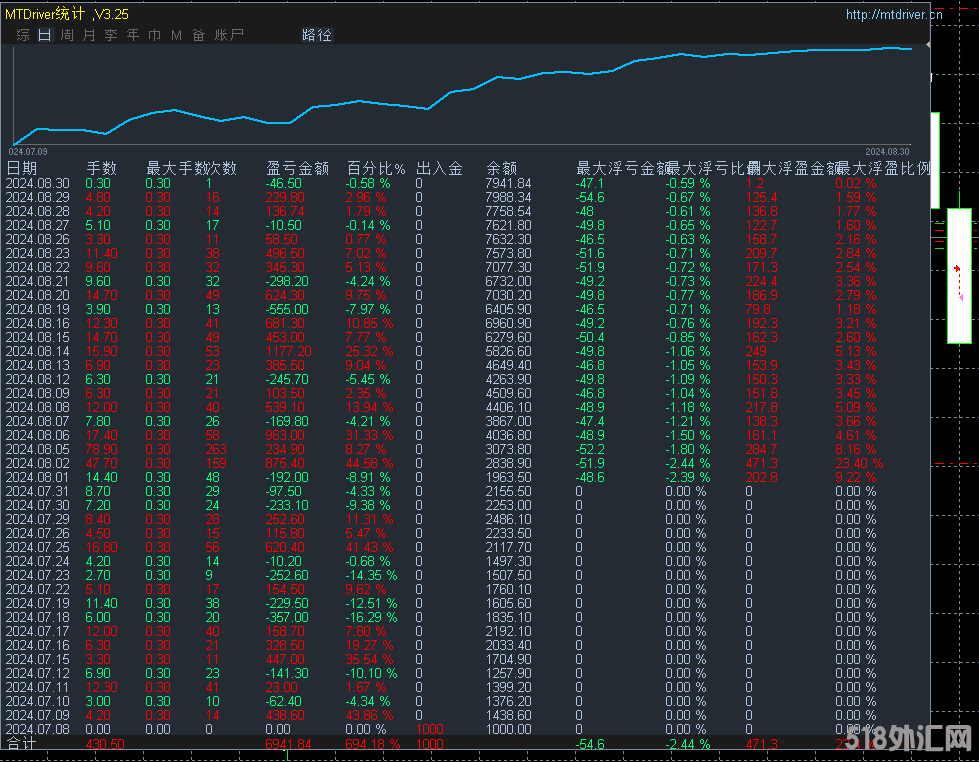Click the 2024.08.05 date row
The height and width of the screenshot is (762, 979).
tap(38, 449)
